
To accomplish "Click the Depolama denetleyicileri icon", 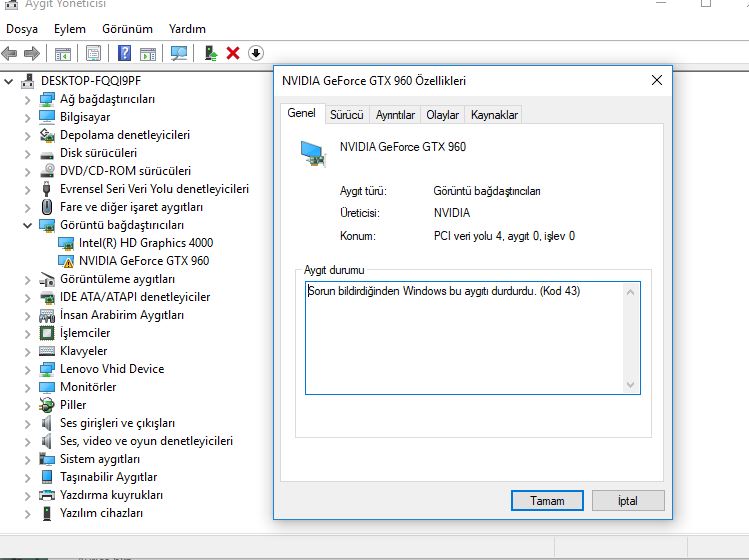I will [x=47, y=135].
